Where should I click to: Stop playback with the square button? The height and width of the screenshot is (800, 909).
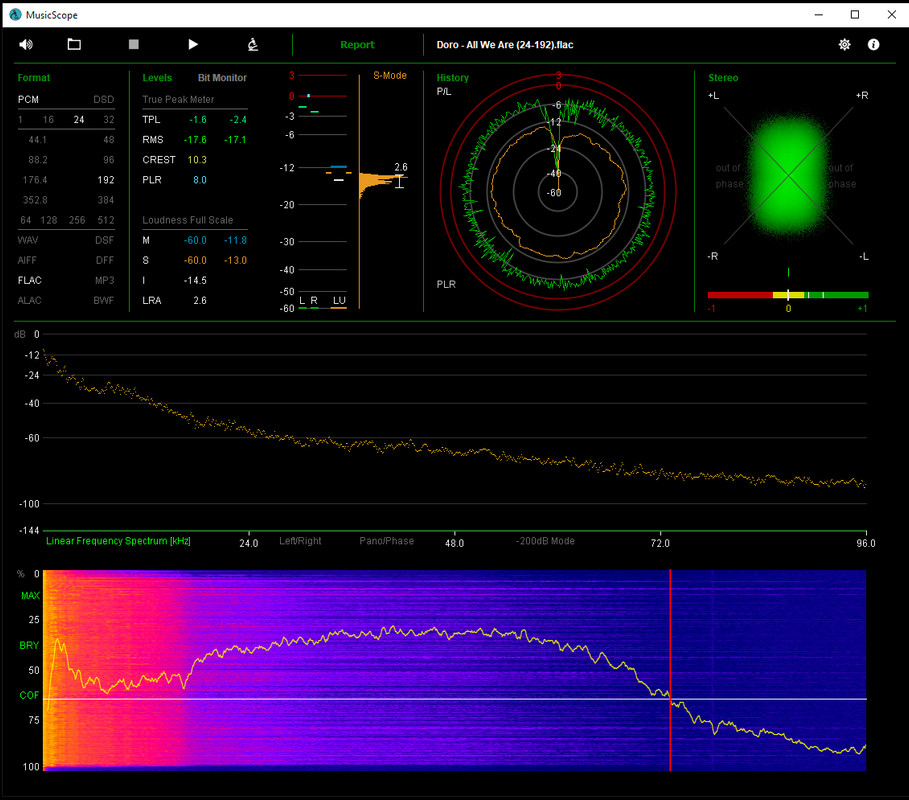point(133,45)
